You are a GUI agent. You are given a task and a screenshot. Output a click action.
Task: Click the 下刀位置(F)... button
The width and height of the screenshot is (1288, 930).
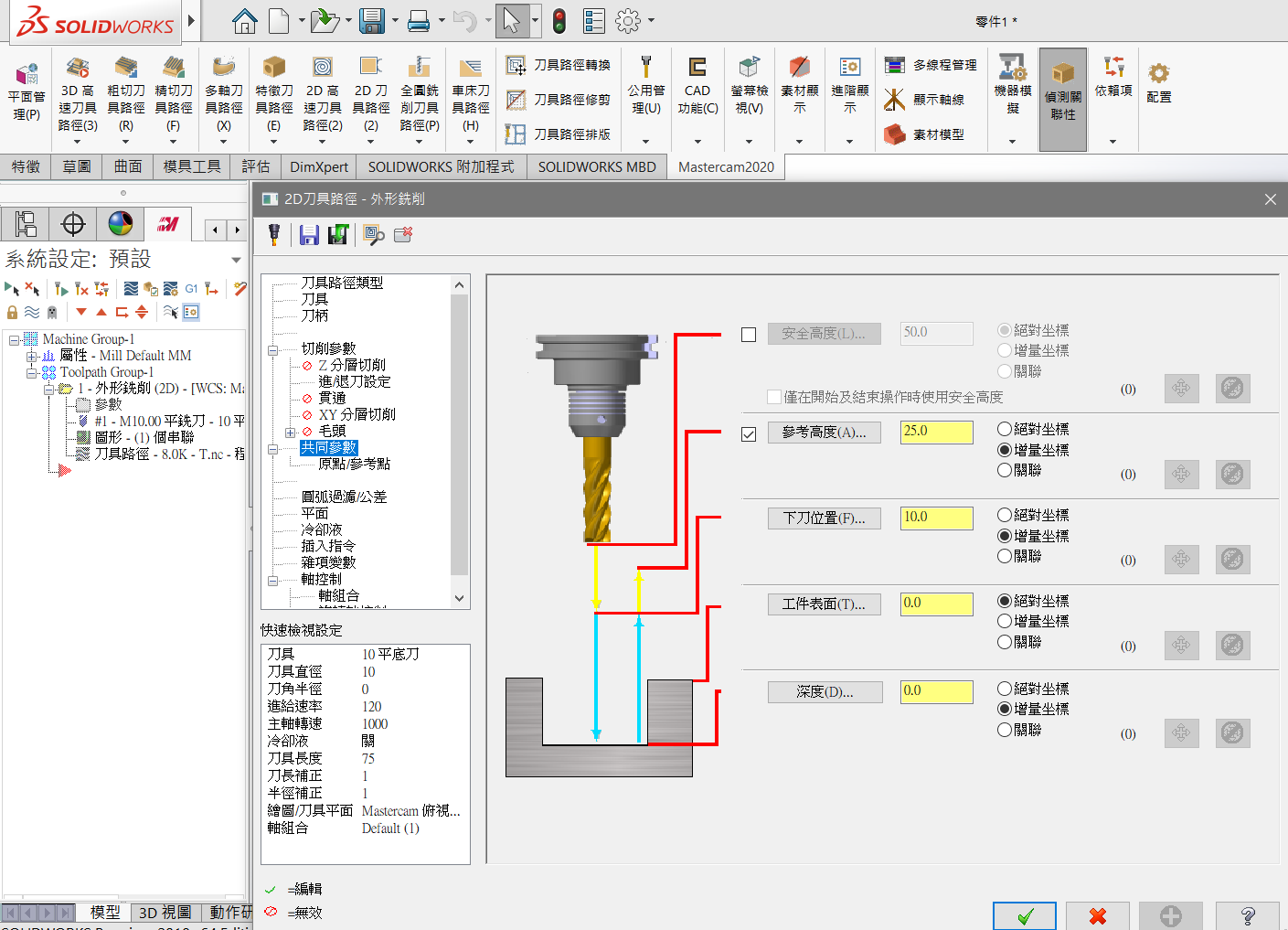tap(825, 518)
